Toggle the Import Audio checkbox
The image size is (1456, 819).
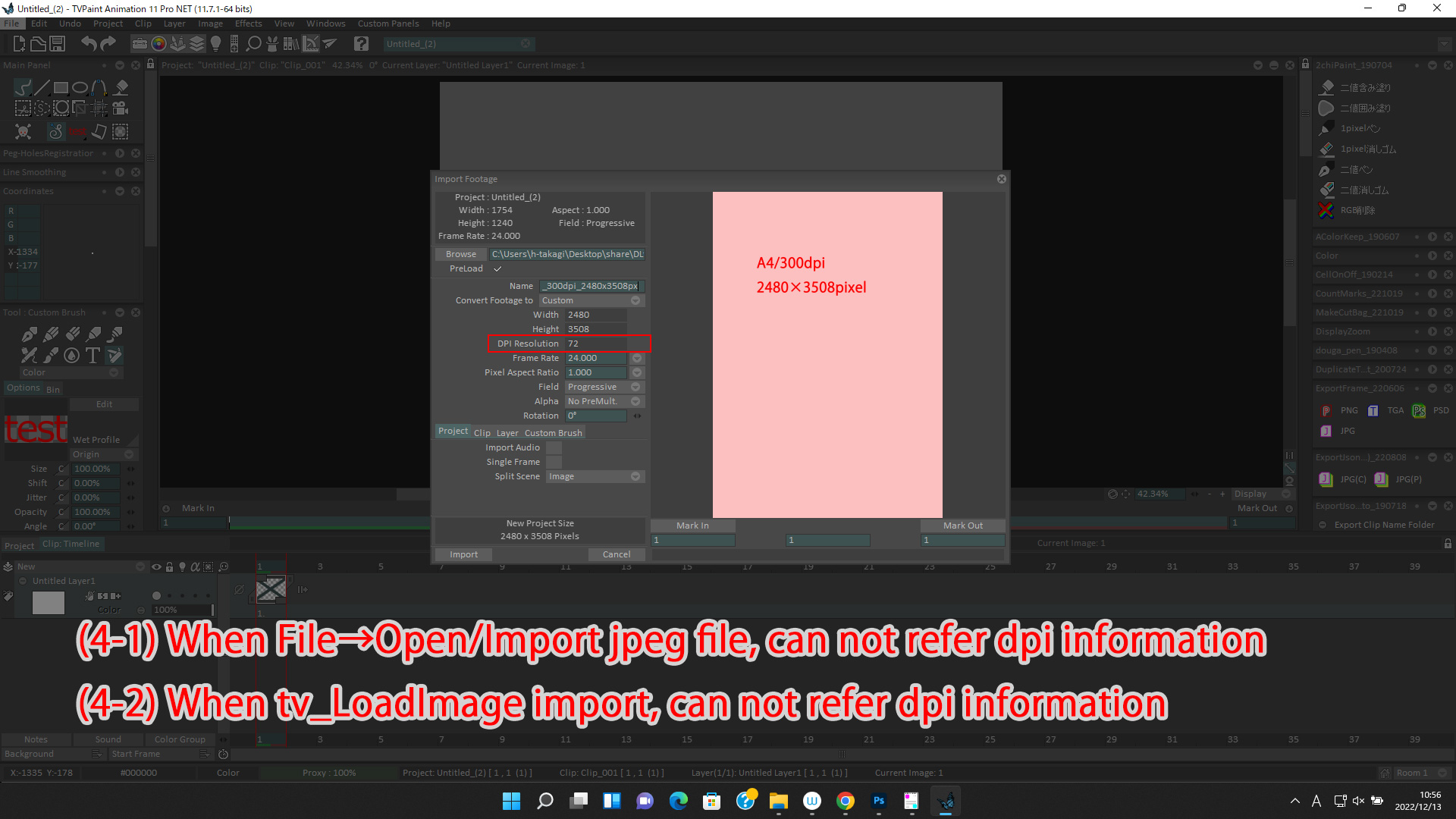pyautogui.click(x=554, y=447)
